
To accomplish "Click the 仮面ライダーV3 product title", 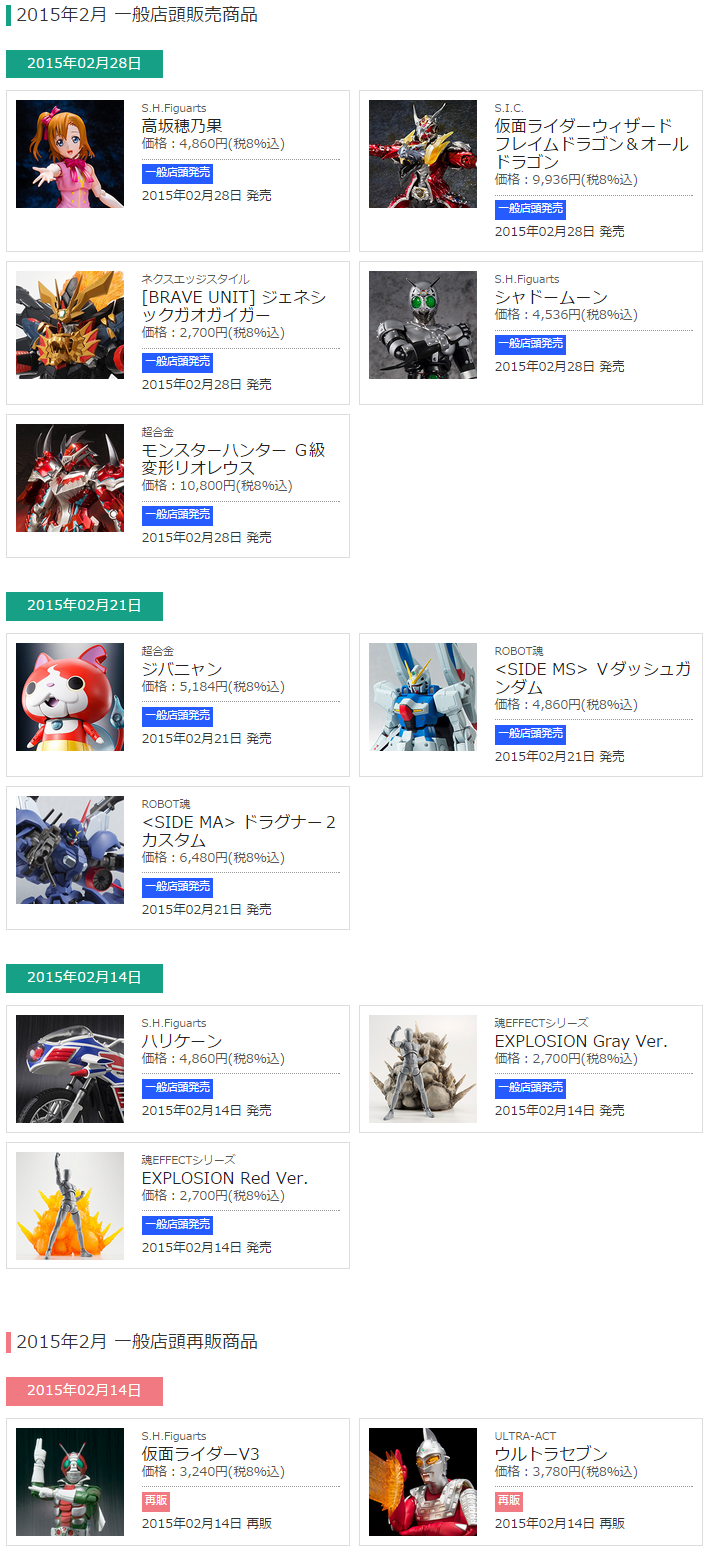I will tap(201, 1454).
